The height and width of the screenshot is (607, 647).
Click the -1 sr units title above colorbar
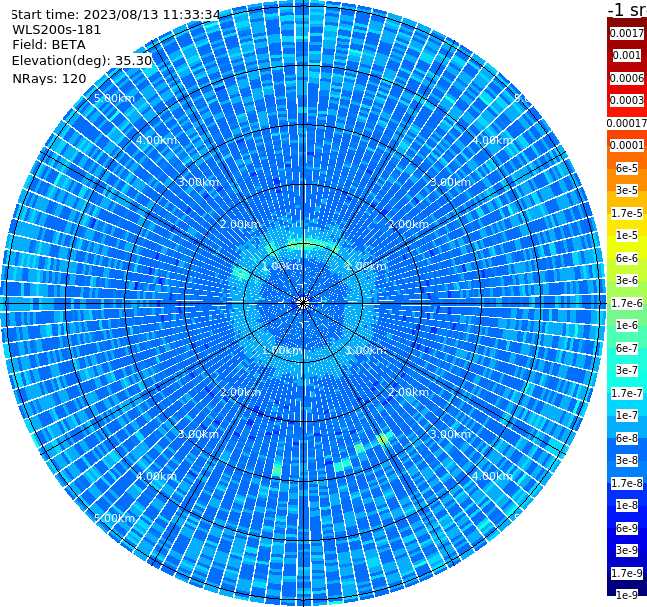pos(628,9)
